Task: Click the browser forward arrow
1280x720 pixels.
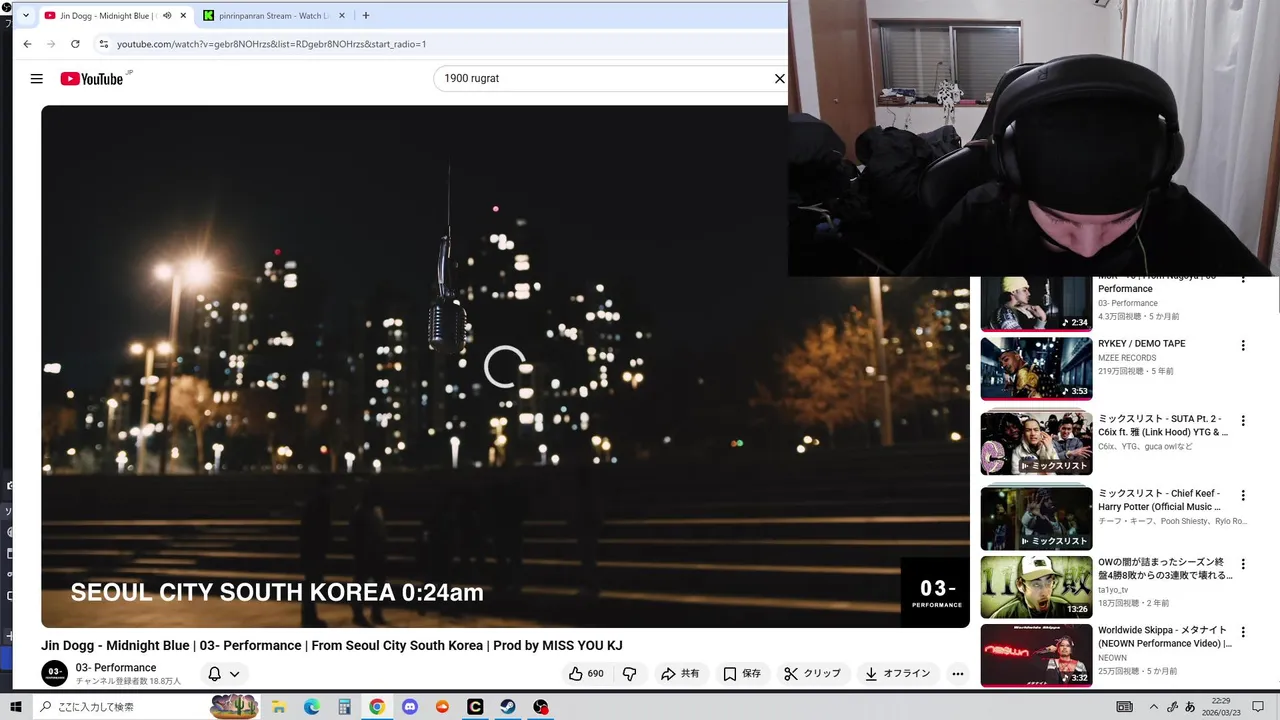Action: [51, 44]
